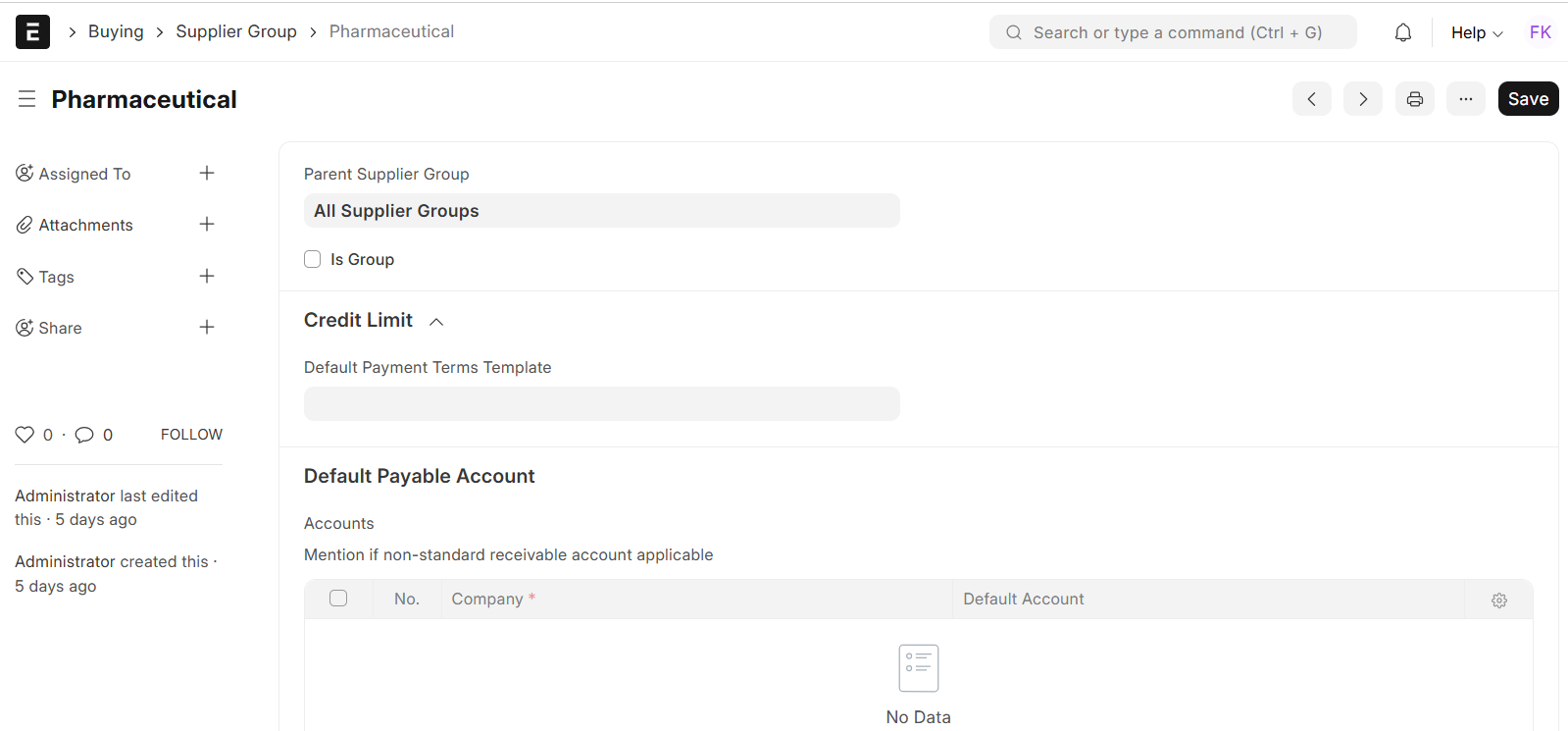Open Accounts table settings gear
1568x731 pixels.
(x=1498, y=600)
